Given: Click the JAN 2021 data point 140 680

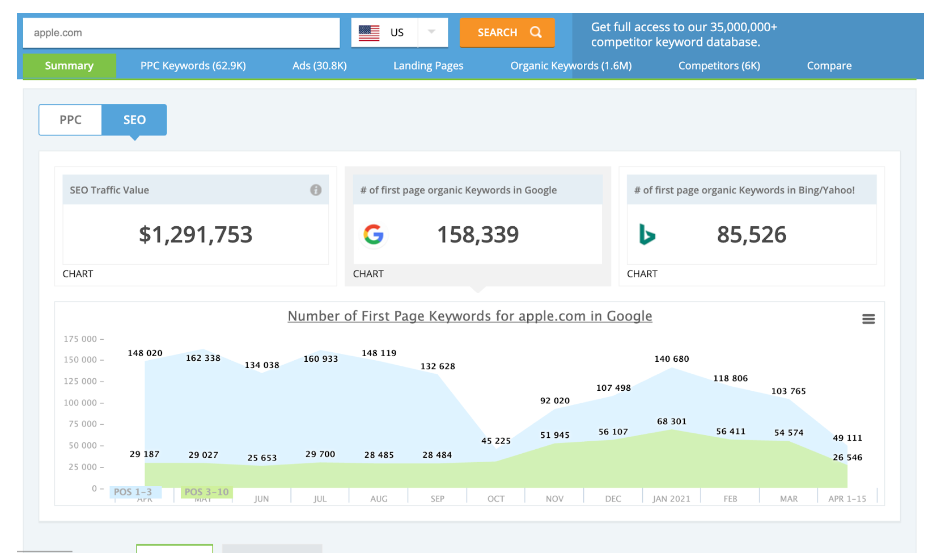Looking at the screenshot, I should [672, 367].
